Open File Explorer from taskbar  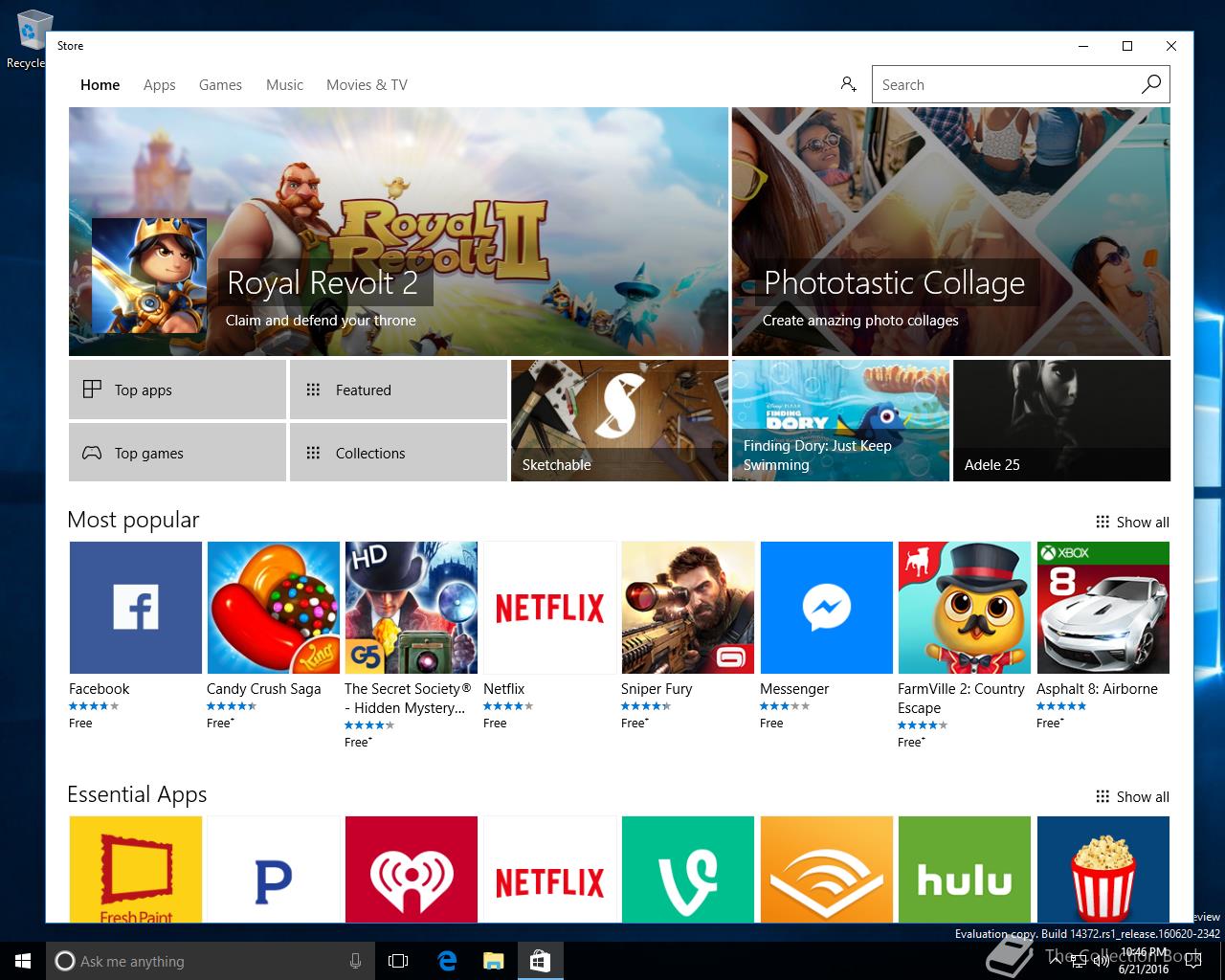tap(493, 961)
